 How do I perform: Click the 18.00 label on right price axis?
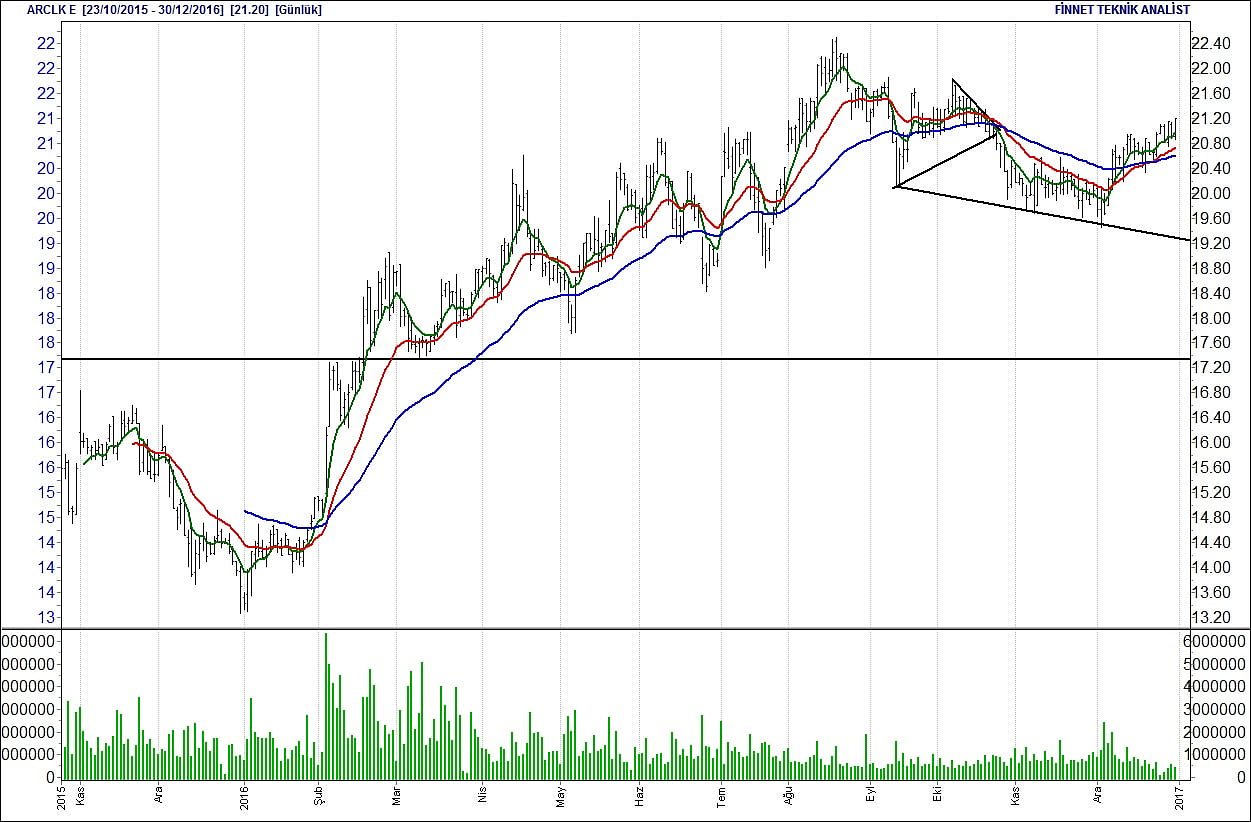(1211, 319)
